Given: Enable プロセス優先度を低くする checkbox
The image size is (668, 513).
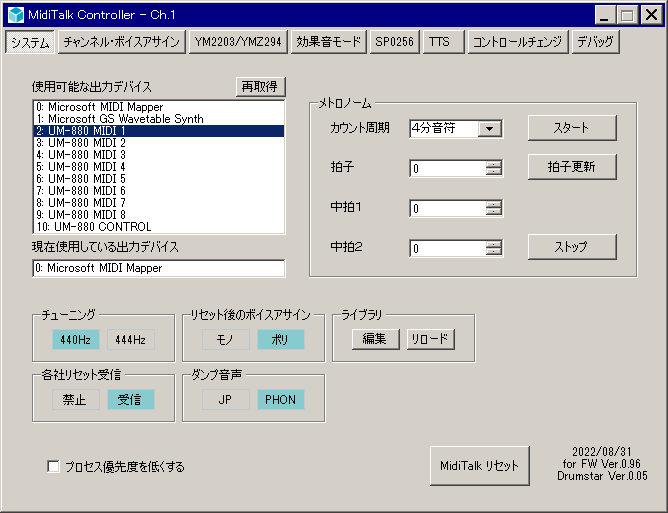Looking at the screenshot, I should tap(53, 467).
